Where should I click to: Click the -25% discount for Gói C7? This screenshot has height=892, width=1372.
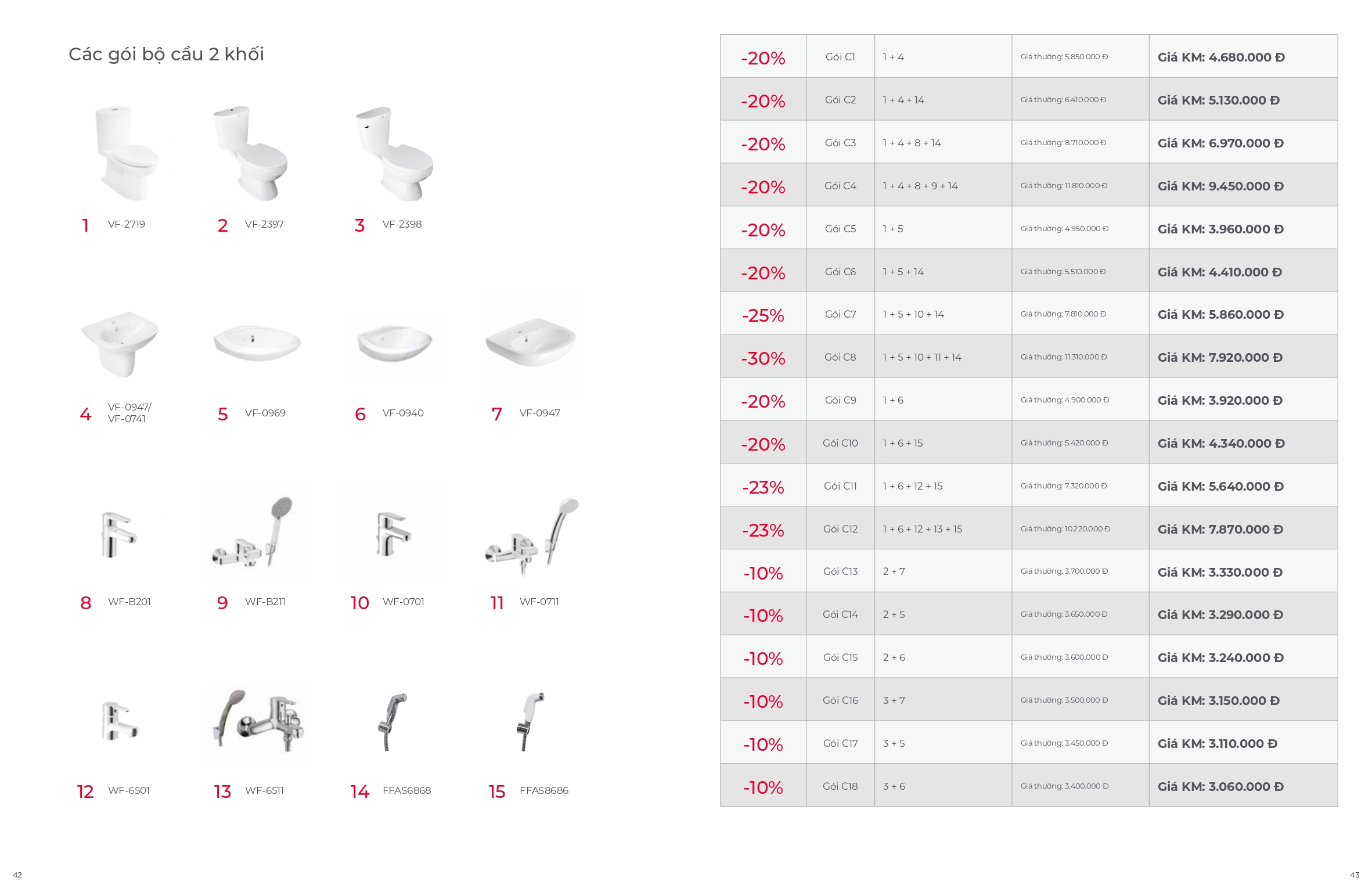tap(763, 315)
